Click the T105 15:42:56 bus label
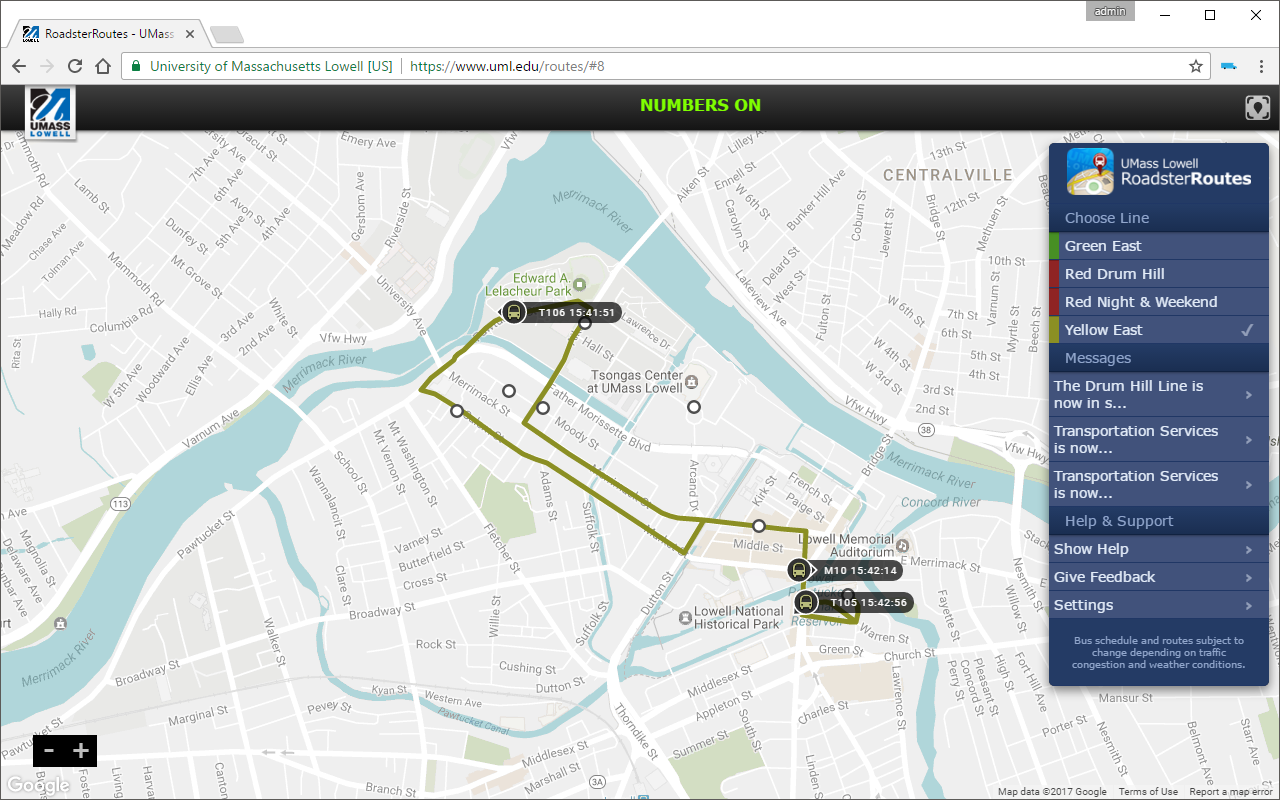Screen dimensions: 1280x800 [869, 602]
